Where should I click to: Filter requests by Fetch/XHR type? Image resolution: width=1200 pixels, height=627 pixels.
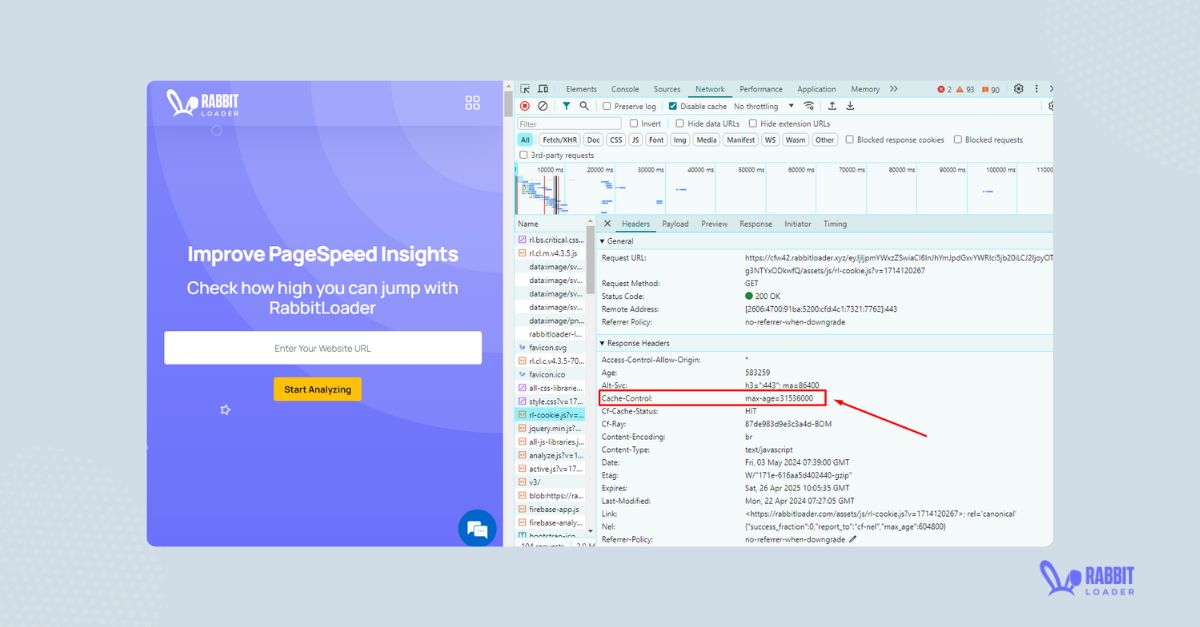point(559,140)
